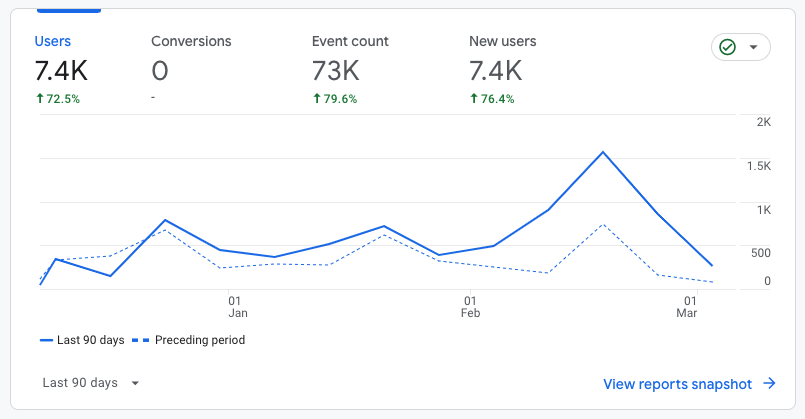Switch to the Event count metric
This screenshot has height=419, width=805.
click(350, 42)
